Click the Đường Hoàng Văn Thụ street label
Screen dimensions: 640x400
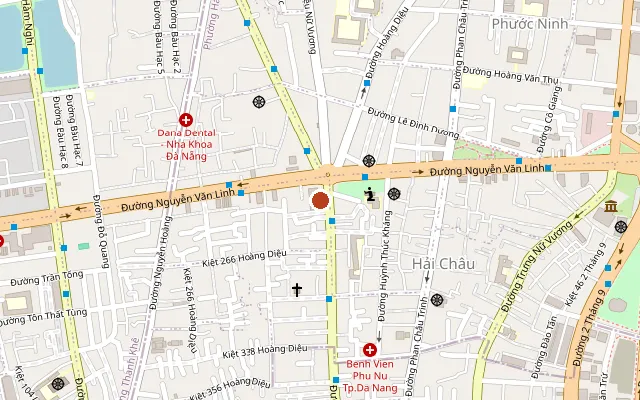510,76
